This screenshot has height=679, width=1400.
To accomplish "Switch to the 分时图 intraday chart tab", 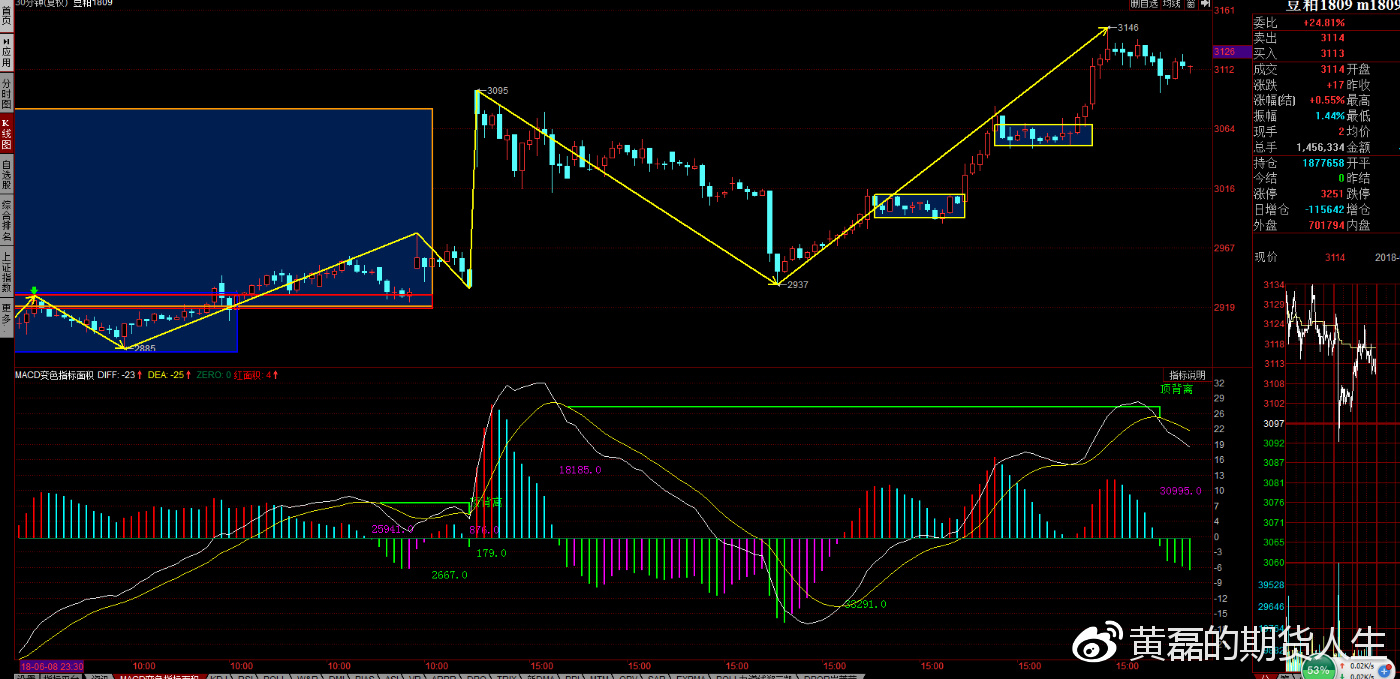I will pos(6,93).
